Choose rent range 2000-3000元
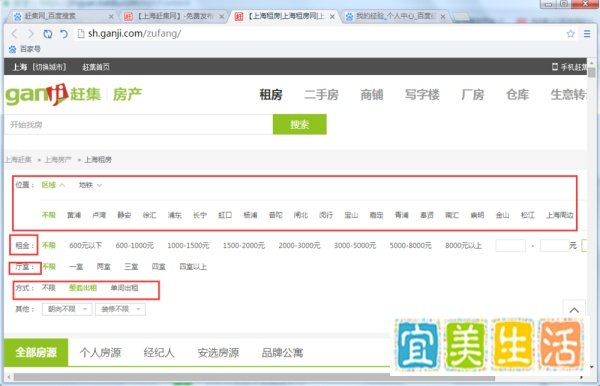Image resolution: width=600 pixels, height=386 pixels. (x=299, y=245)
